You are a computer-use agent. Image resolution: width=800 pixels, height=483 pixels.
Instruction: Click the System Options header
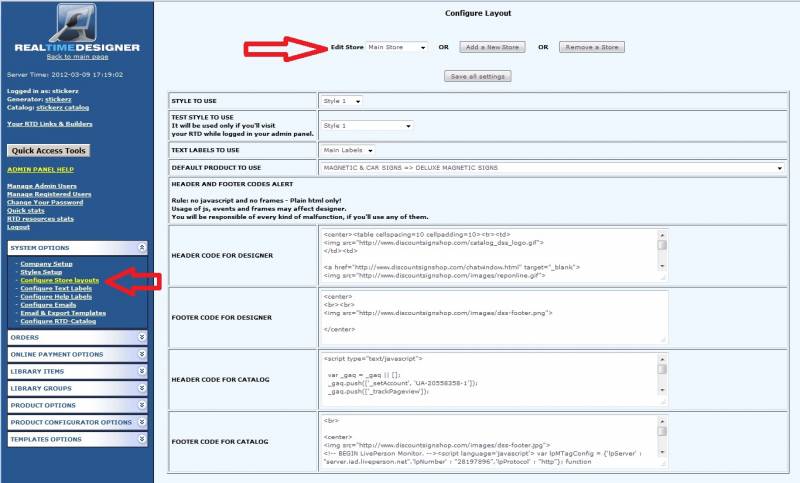click(x=78, y=248)
